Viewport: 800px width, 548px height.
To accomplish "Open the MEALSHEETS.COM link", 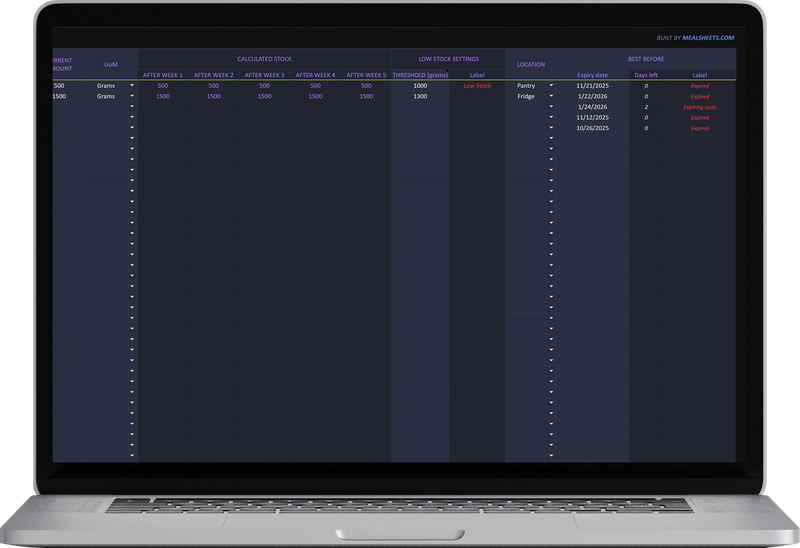I will click(x=708, y=38).
